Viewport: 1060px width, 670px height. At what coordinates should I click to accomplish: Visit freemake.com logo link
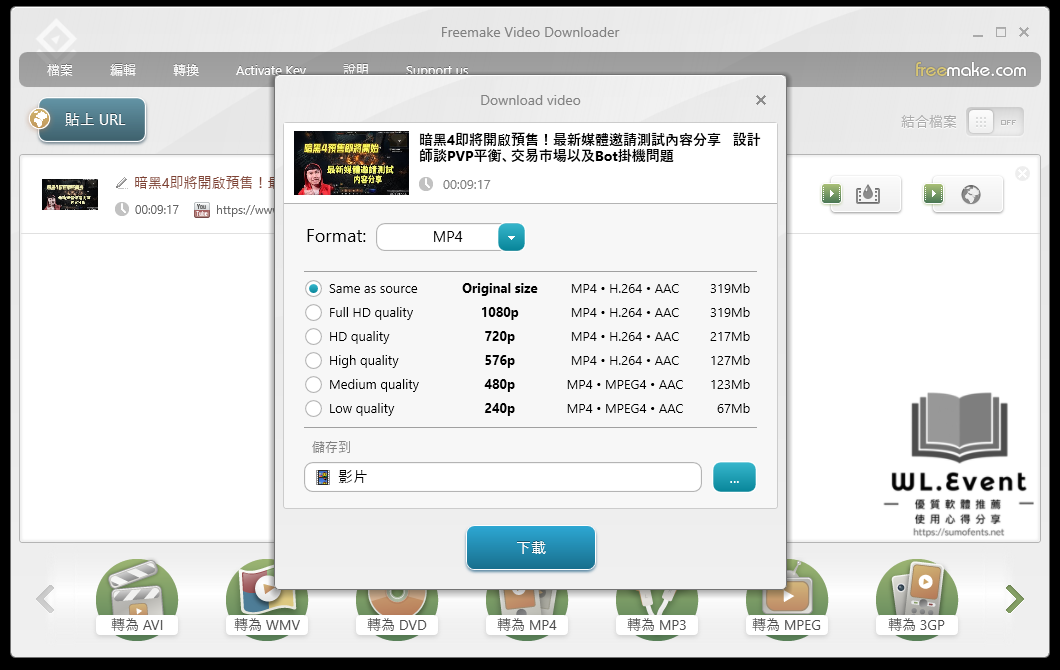click(970, 70)
